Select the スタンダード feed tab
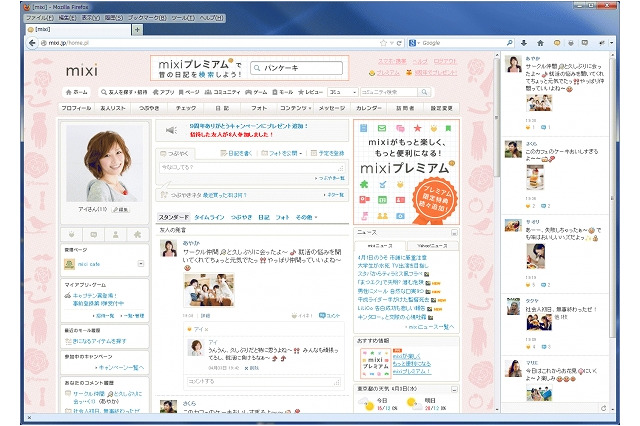640x426 pixels. pos(173,217)
